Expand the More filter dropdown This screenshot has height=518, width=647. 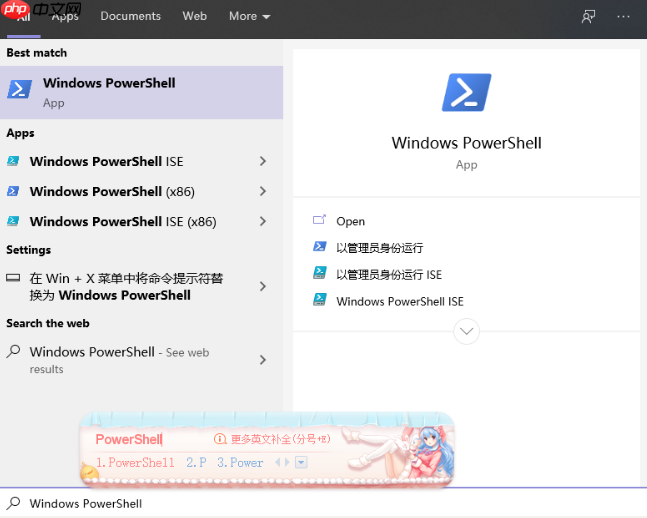(x=250, y=16)
